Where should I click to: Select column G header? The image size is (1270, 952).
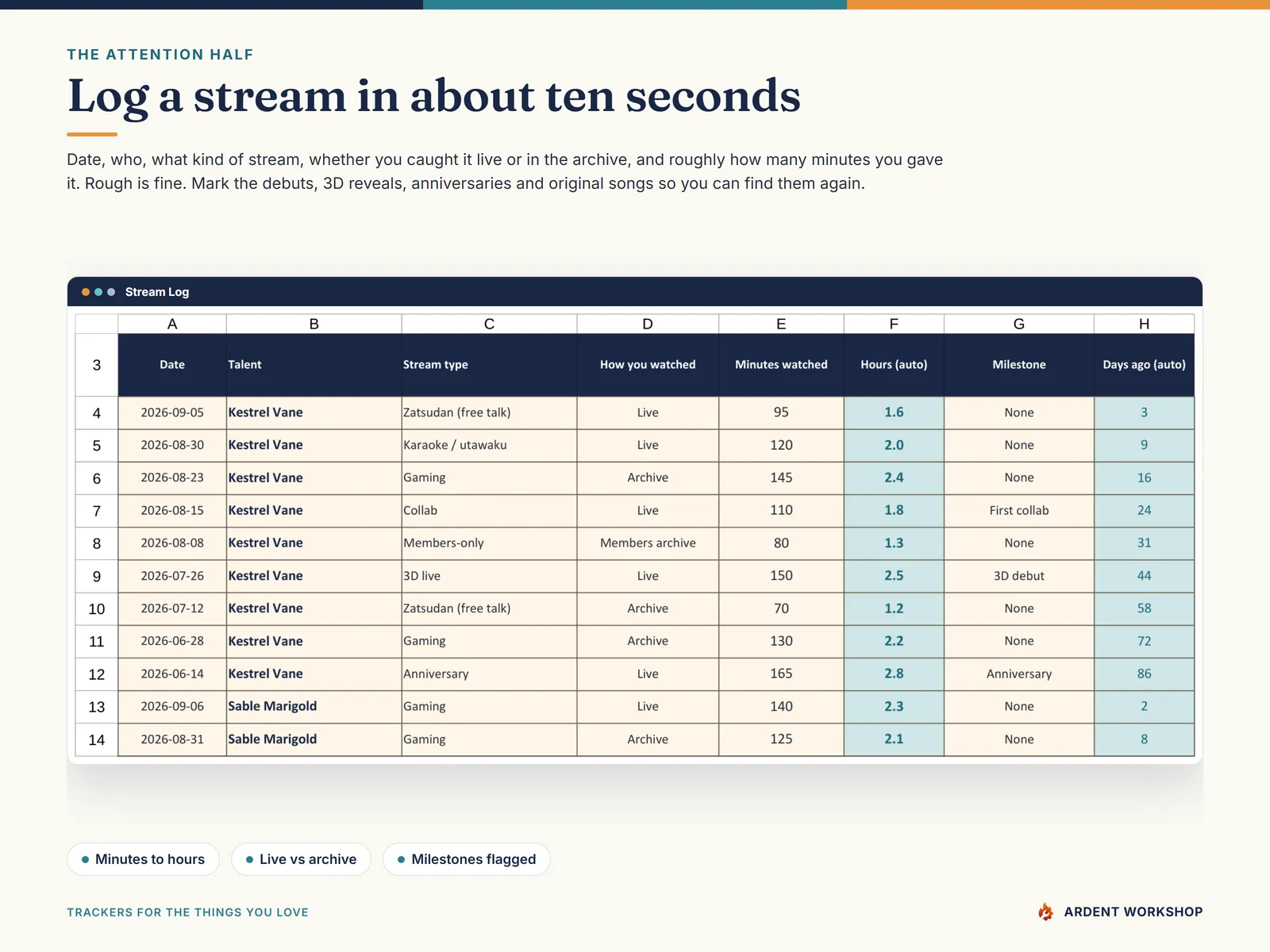click(x=1019, y=324)
